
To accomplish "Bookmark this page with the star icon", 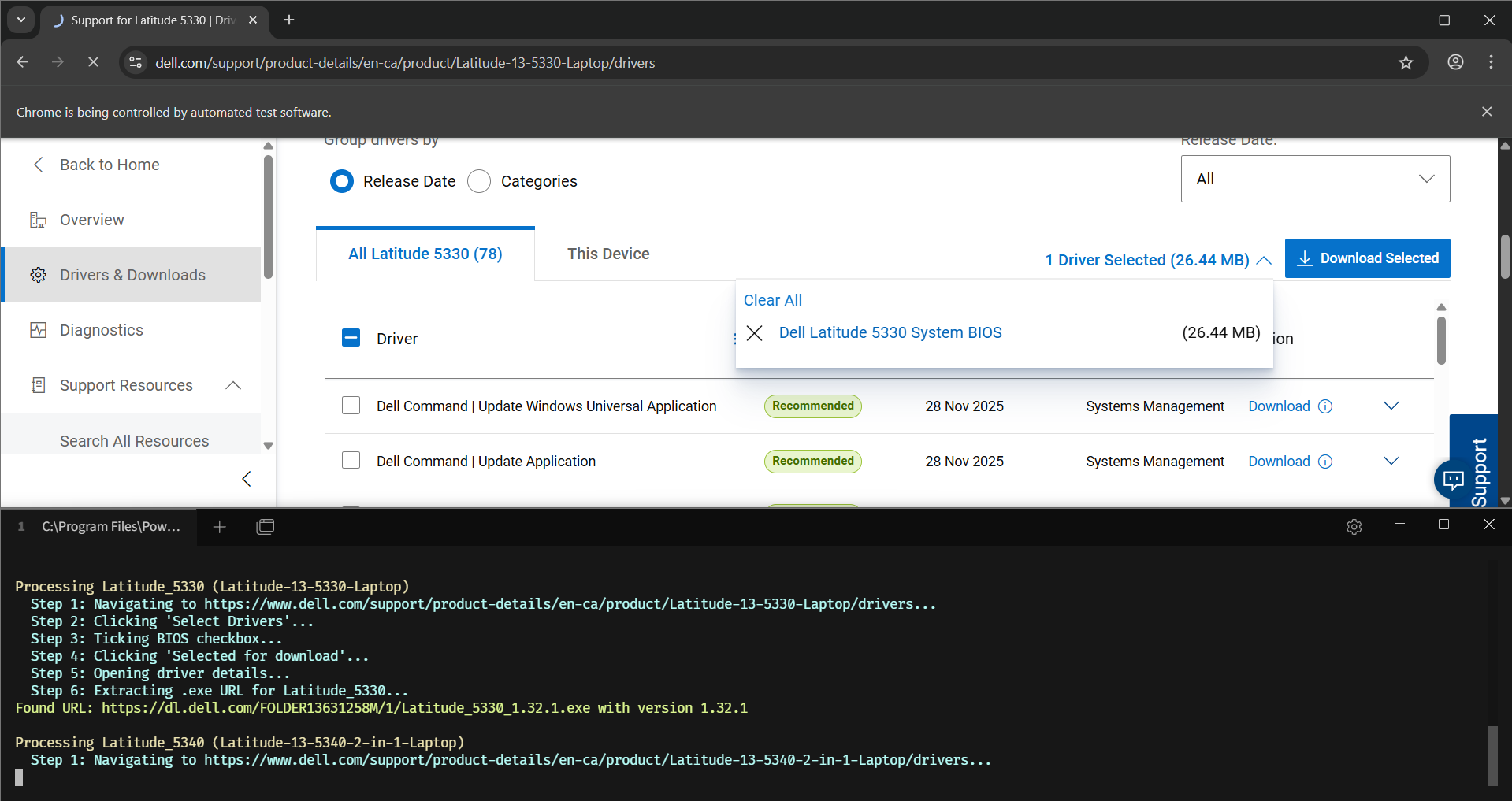I will point(1406,63).
